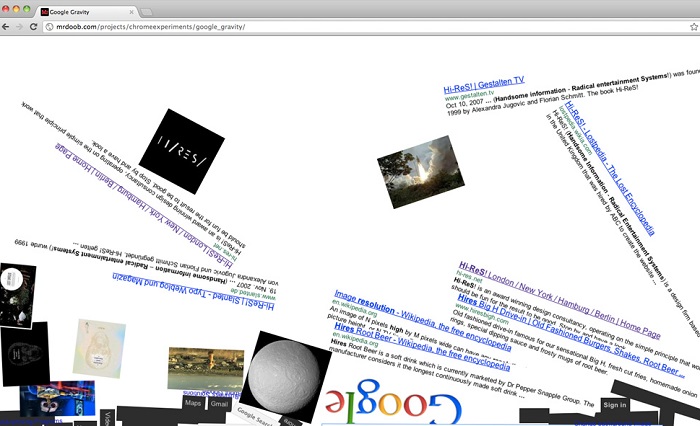
Task: Open the Hi-ReS! - Lostpedia - The Lost Encyclopedia link
Action: click(x=609, y=169)
